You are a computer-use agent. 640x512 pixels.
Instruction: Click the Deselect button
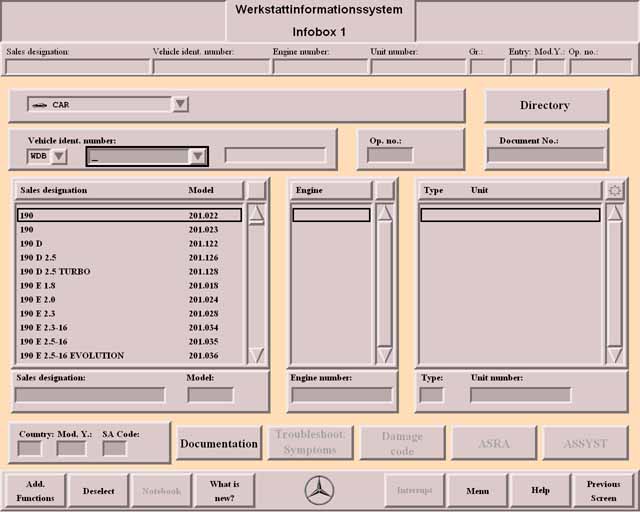tap(98, 491)
